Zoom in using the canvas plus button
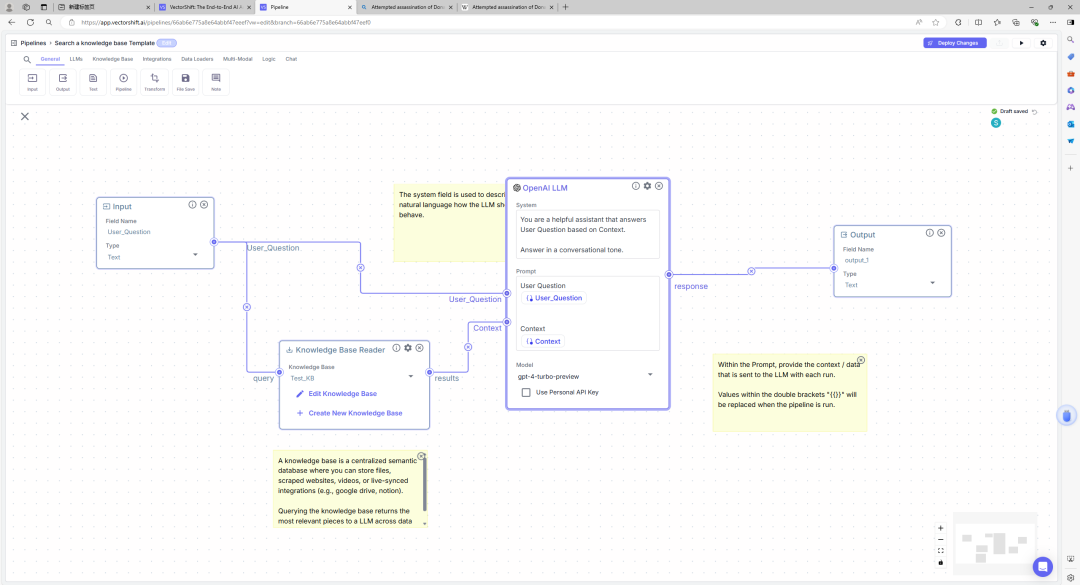1080x585 pixels. (940, 528)
